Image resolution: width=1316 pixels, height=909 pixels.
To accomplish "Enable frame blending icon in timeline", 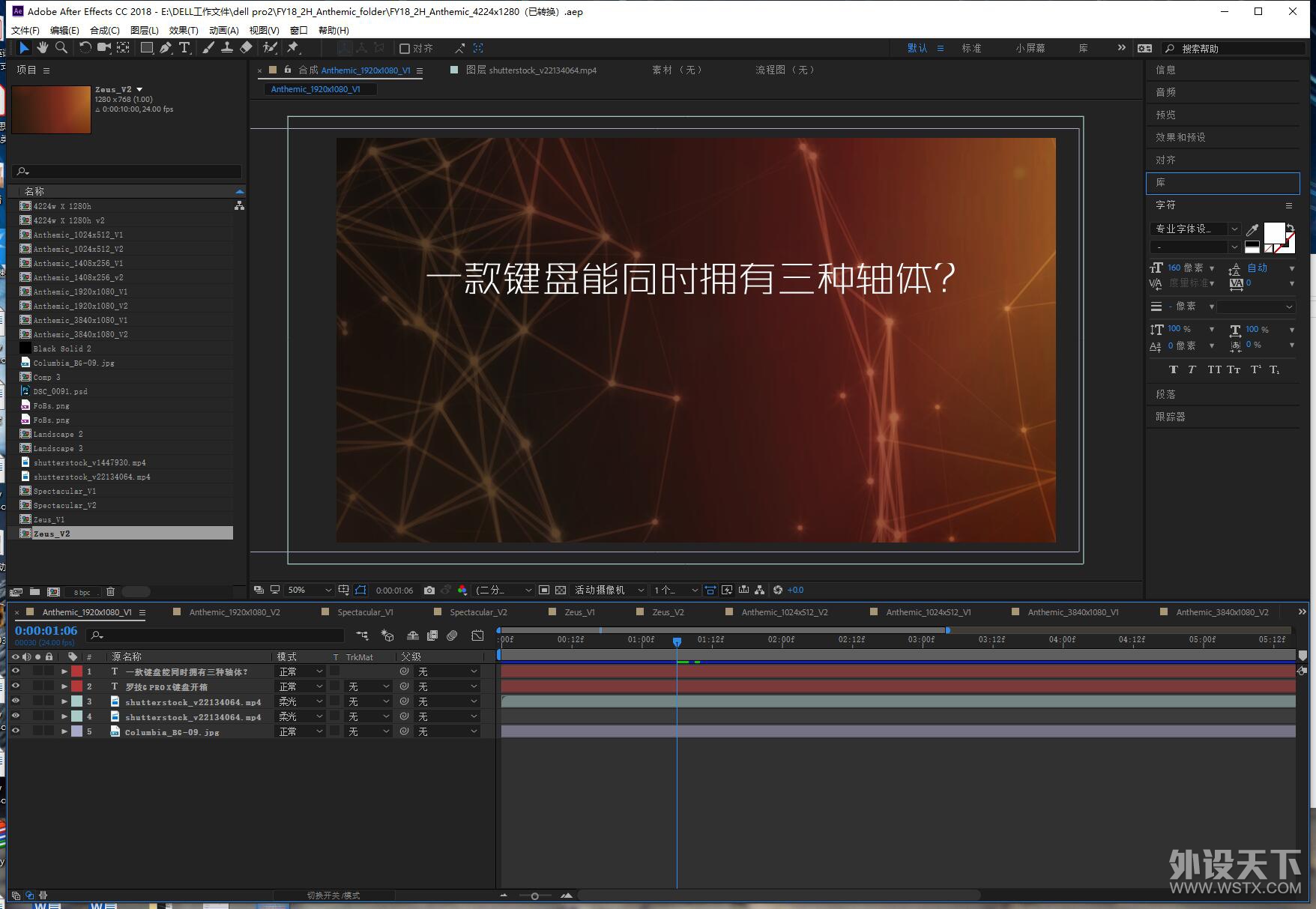I will pos(432,635).
